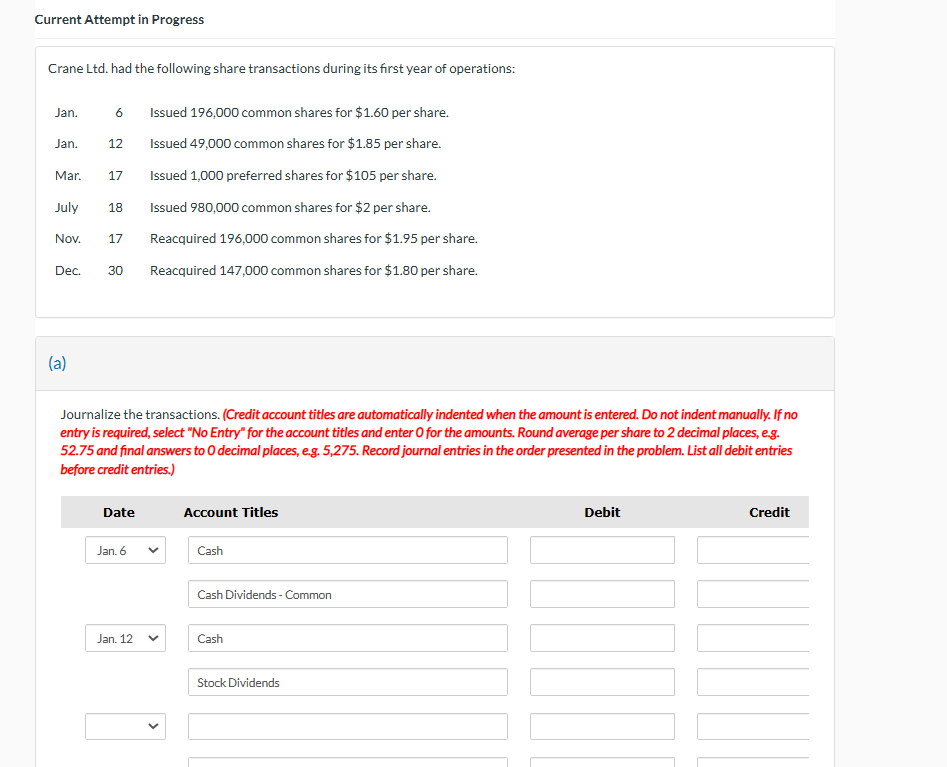The width and height of the screenshot is (947, 767).
Task: Click the Account Titles column header
Action: [230, 511]
